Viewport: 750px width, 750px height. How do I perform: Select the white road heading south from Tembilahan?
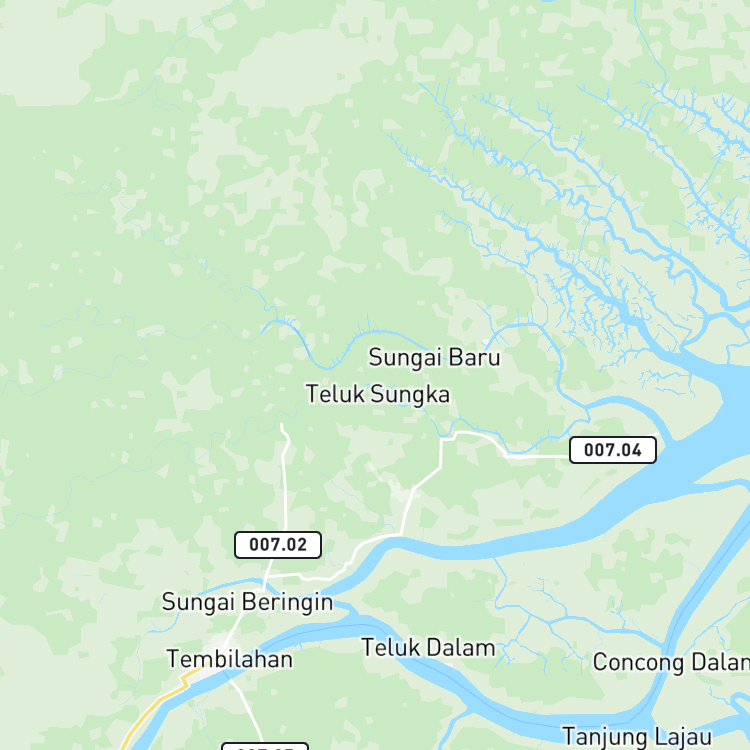click(x=247, y=710)
